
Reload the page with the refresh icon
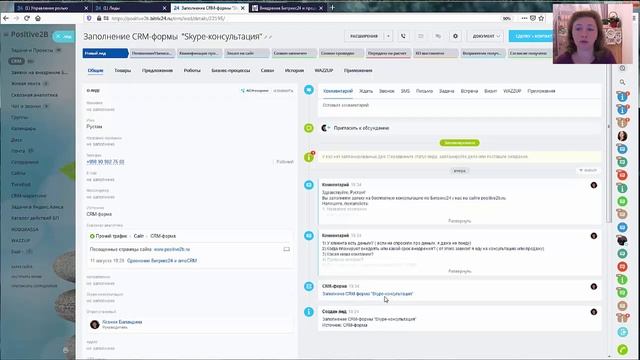click(27, 18)
